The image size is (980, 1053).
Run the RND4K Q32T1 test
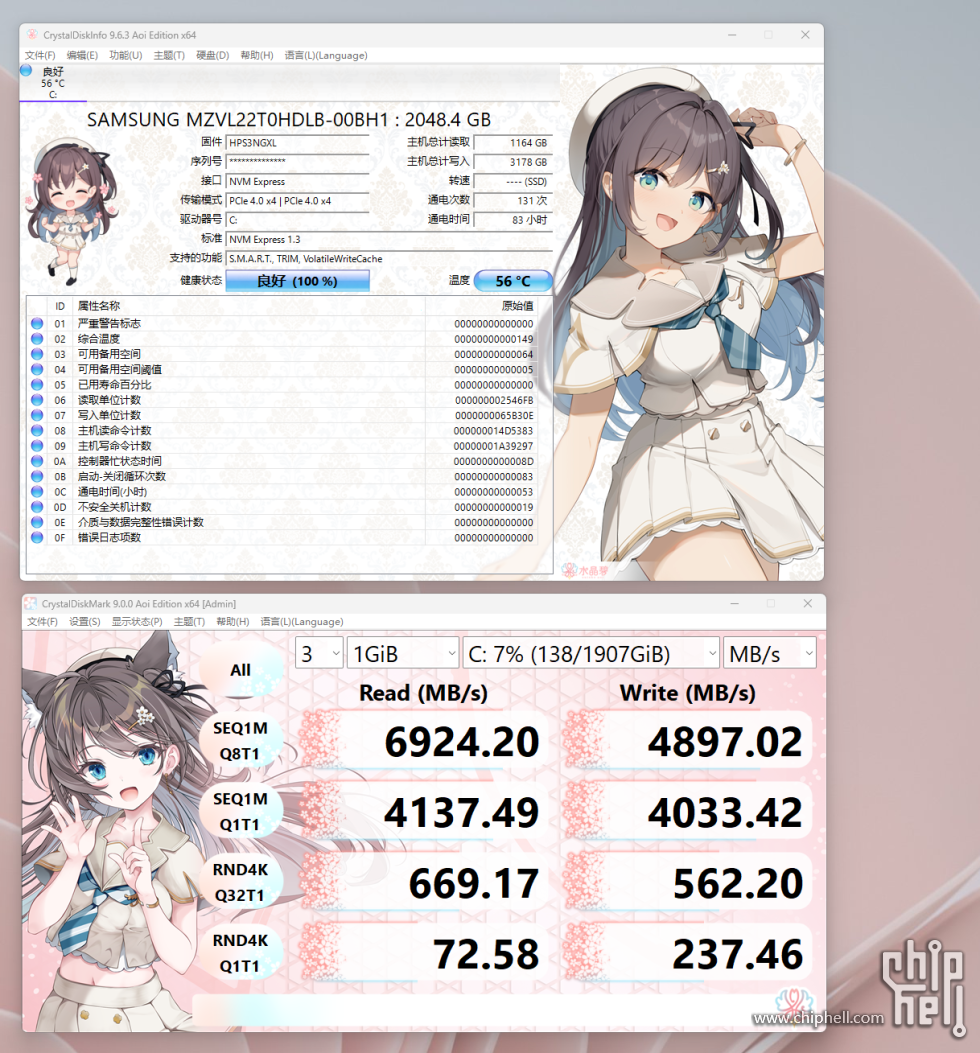point(240,882)
